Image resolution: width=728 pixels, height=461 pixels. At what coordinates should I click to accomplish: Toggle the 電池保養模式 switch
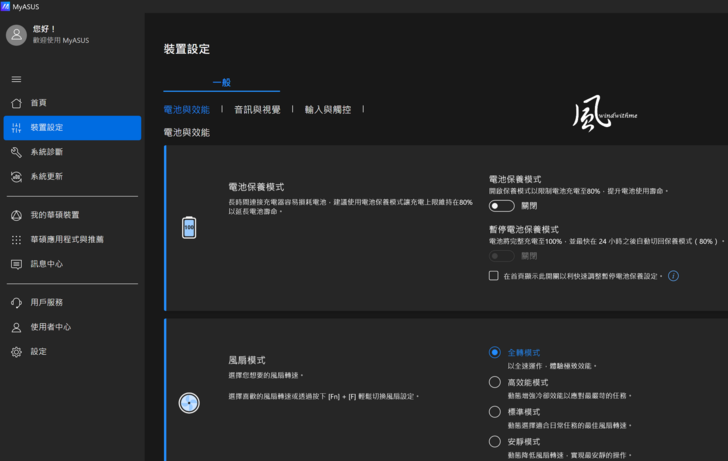tap(501, 206)
